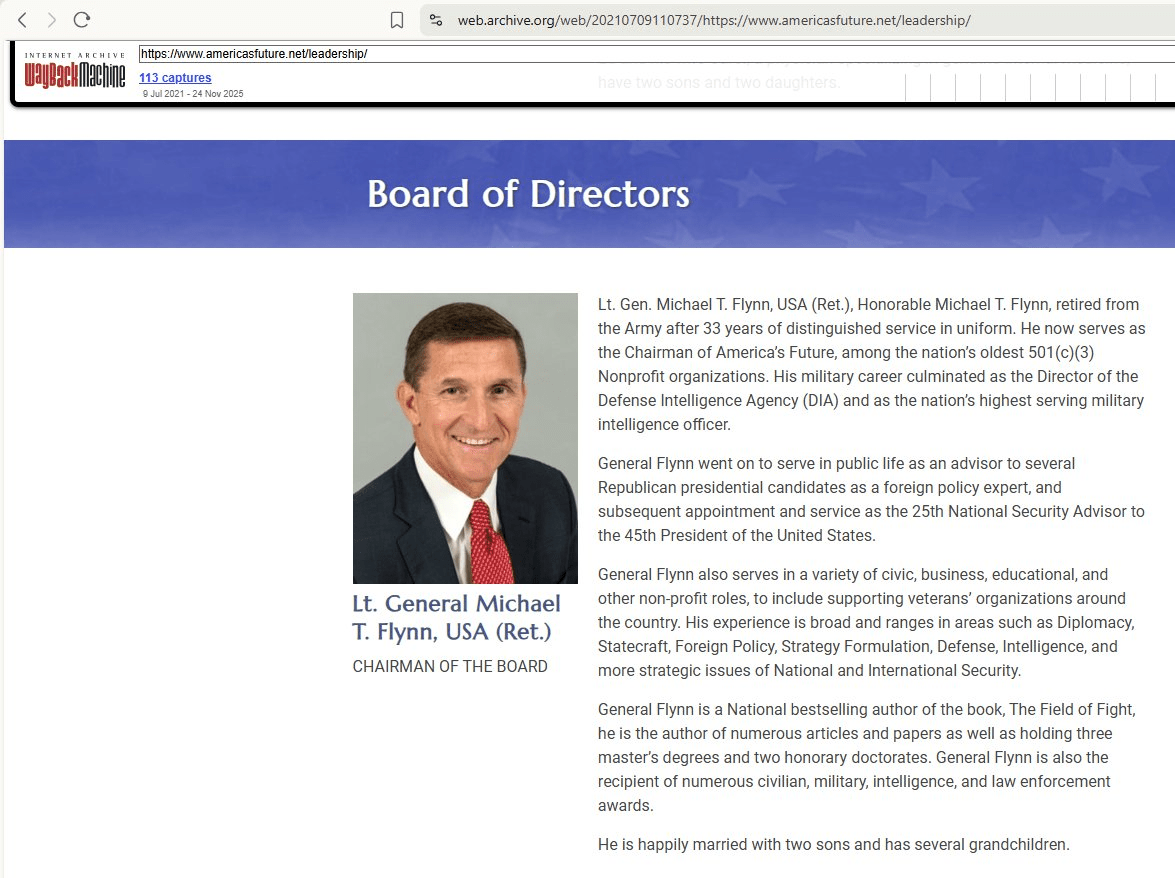Click the Chairman of the Board title text
Screen dimensions: 1175x878
pyautogui.click(x=450, y=666)
